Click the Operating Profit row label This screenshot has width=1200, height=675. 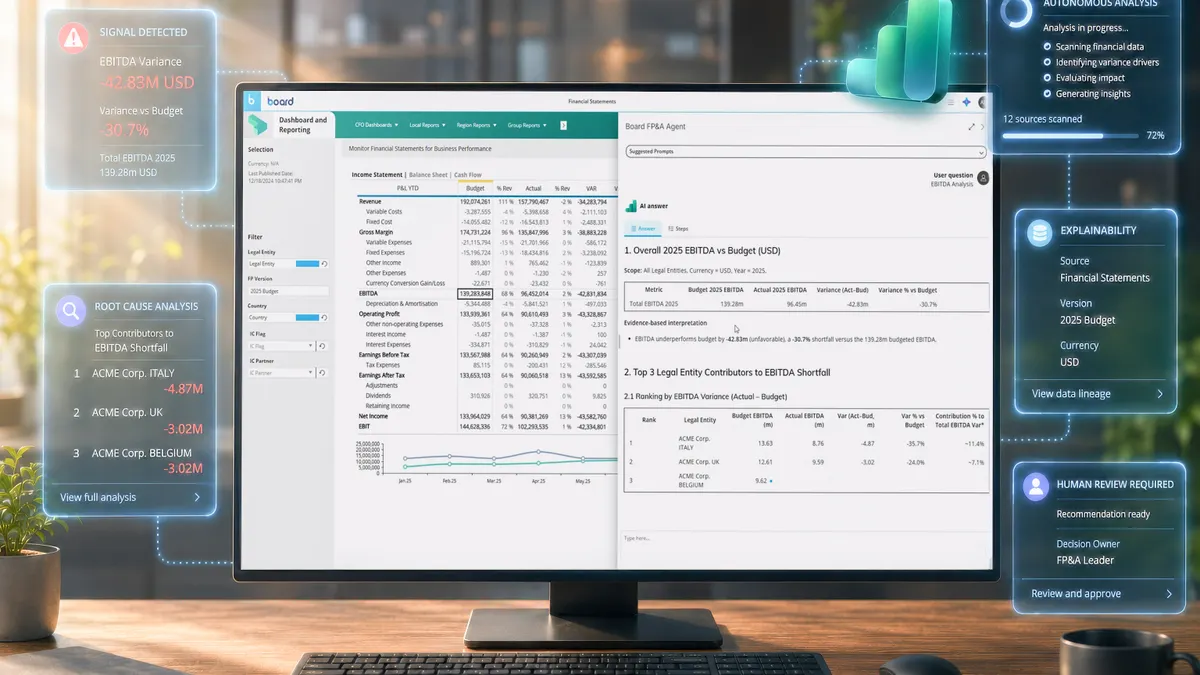(380, 314)
